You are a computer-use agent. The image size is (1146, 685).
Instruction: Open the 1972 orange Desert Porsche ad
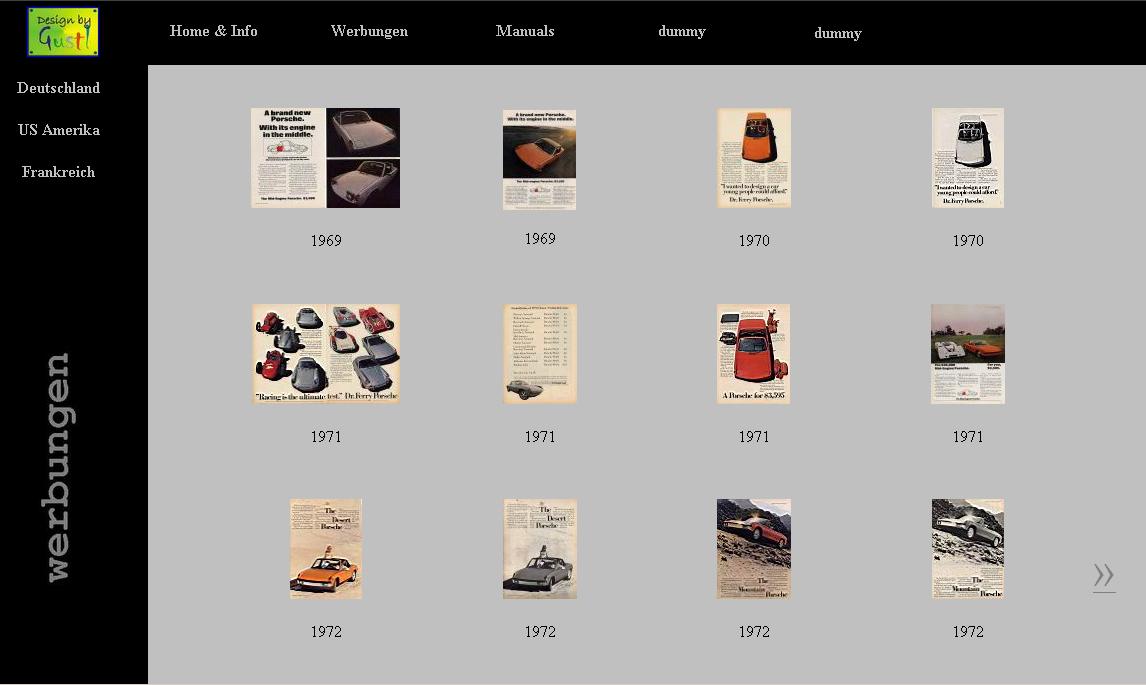[325, 549]
